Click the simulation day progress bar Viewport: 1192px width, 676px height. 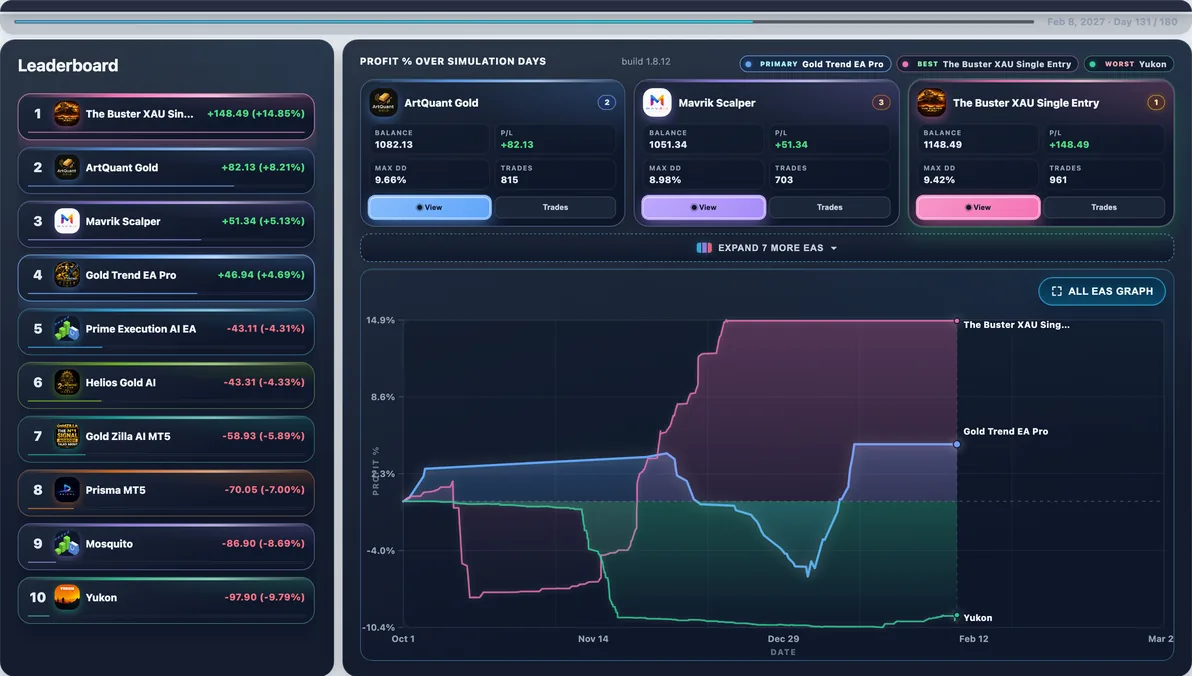(x=524, y=22)
